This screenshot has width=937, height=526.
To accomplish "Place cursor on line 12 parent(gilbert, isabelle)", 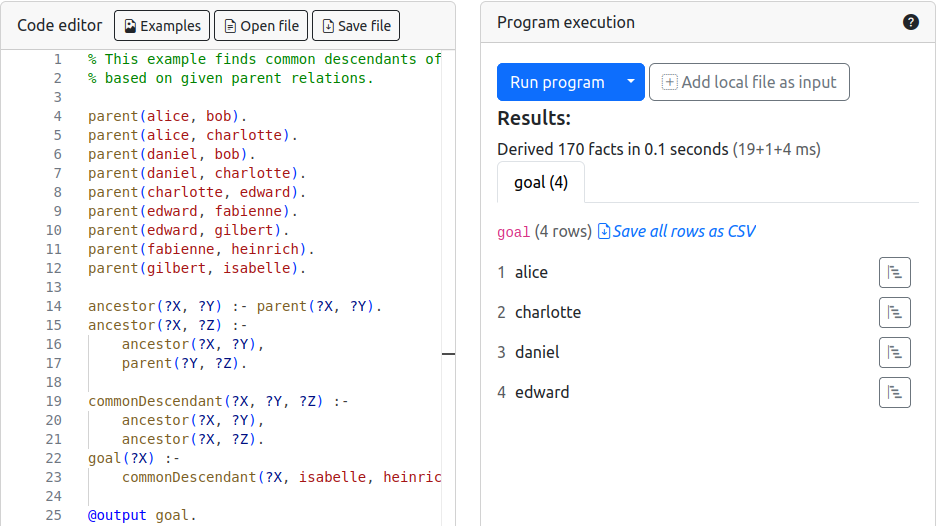I will [x=197, y=268].
